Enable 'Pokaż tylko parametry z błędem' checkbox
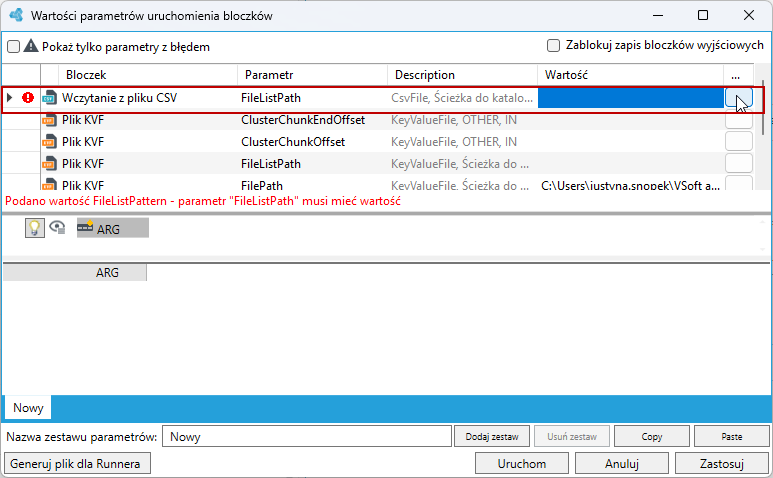Viewport: 773px width, 478px height. click(x=13, y=47)
